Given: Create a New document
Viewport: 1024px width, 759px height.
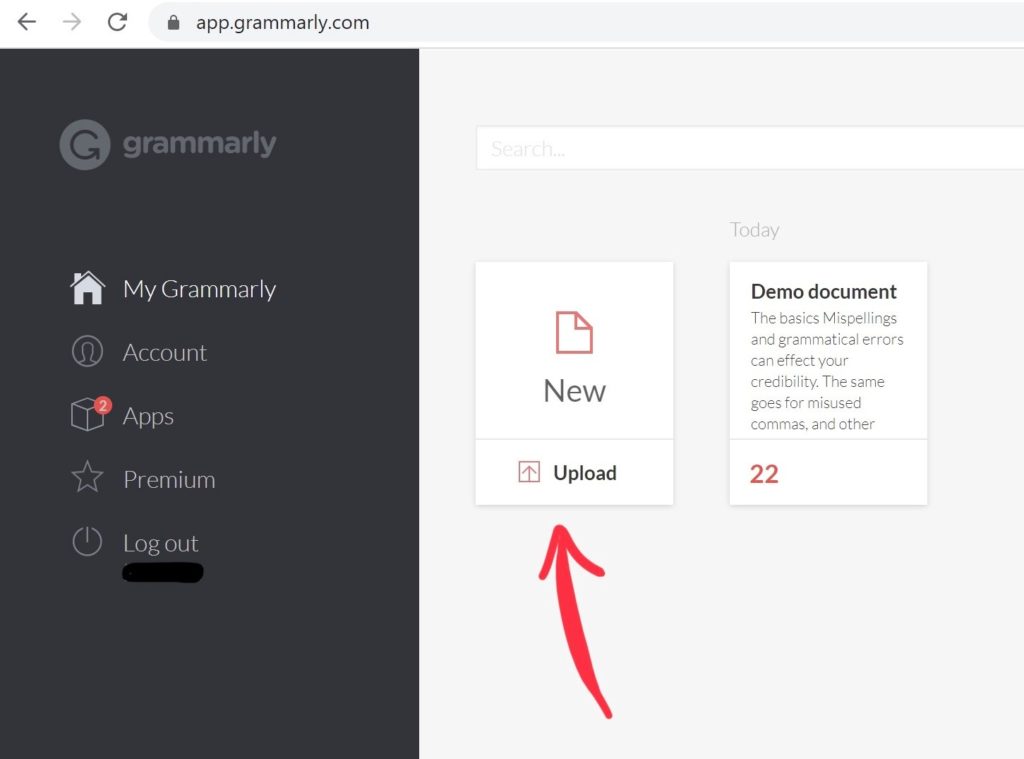Looking at the screenshot, I should pyautogui.click(x=574, y=351).
